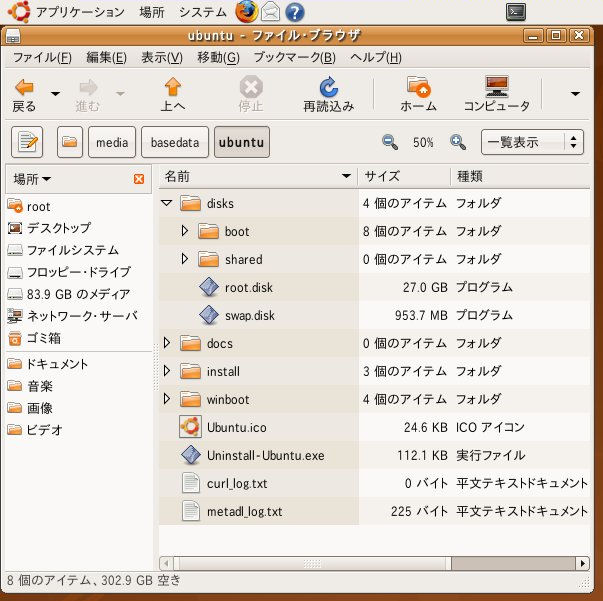Viewport: 603px width, 601px height.
Task: Expand the winboot folder
Action: pyautogui.click(x=167, y=399)
